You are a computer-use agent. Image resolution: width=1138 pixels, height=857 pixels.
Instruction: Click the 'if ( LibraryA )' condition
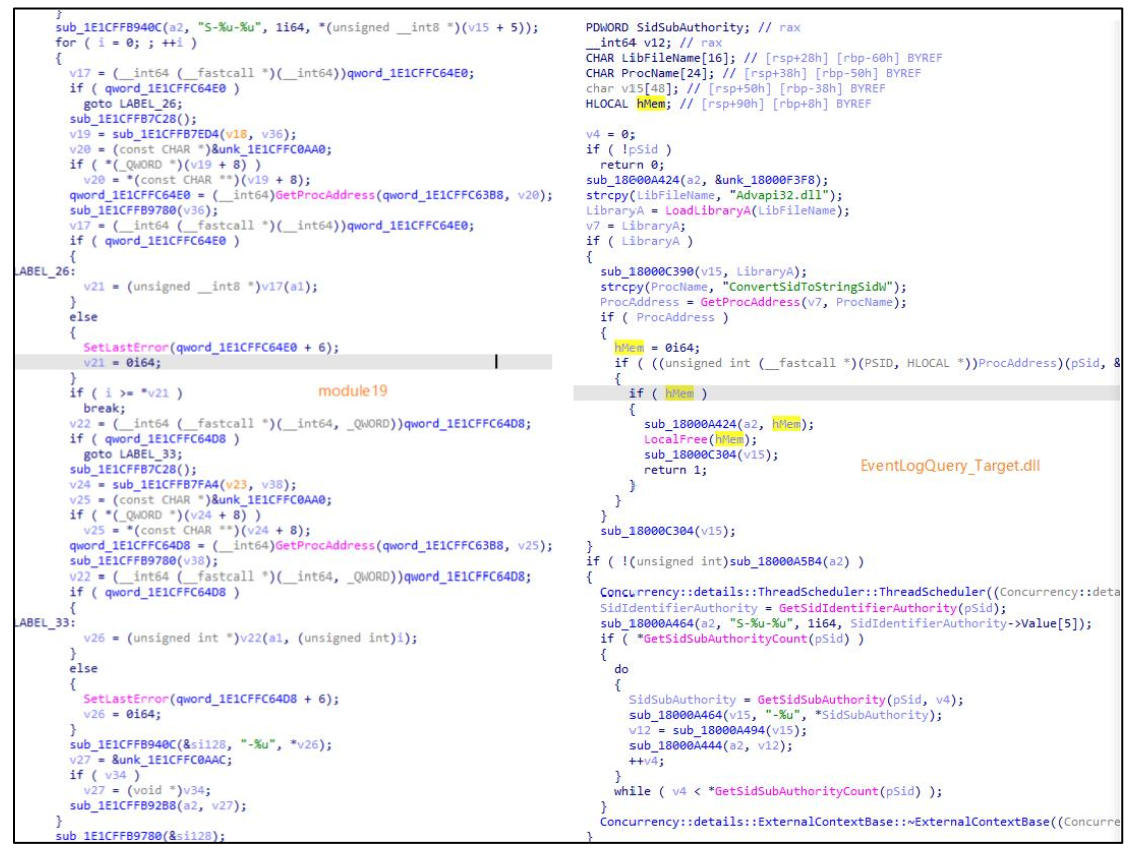(639, 241)
